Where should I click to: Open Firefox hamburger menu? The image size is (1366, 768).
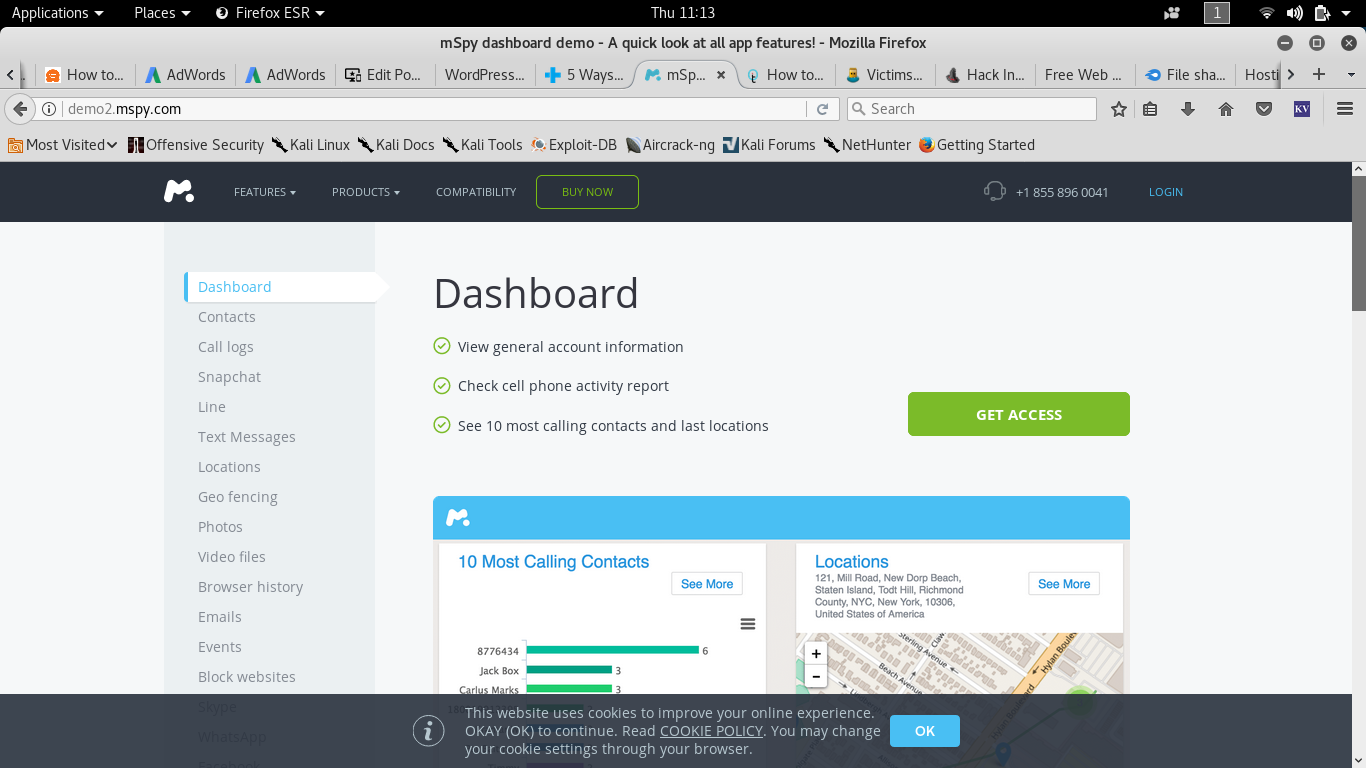[1345, 109]
